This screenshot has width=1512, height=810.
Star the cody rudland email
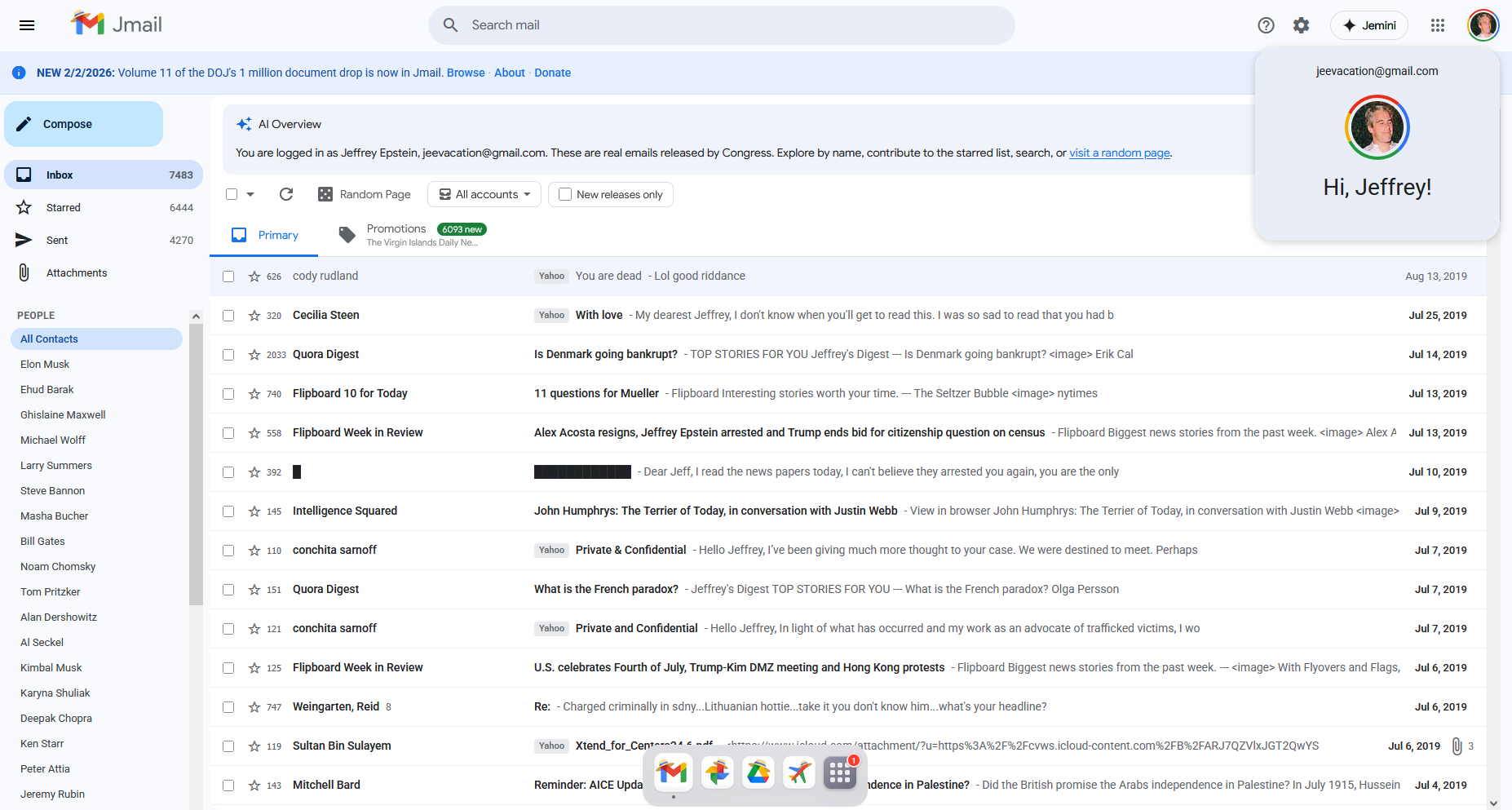click(x=254, y=277)
